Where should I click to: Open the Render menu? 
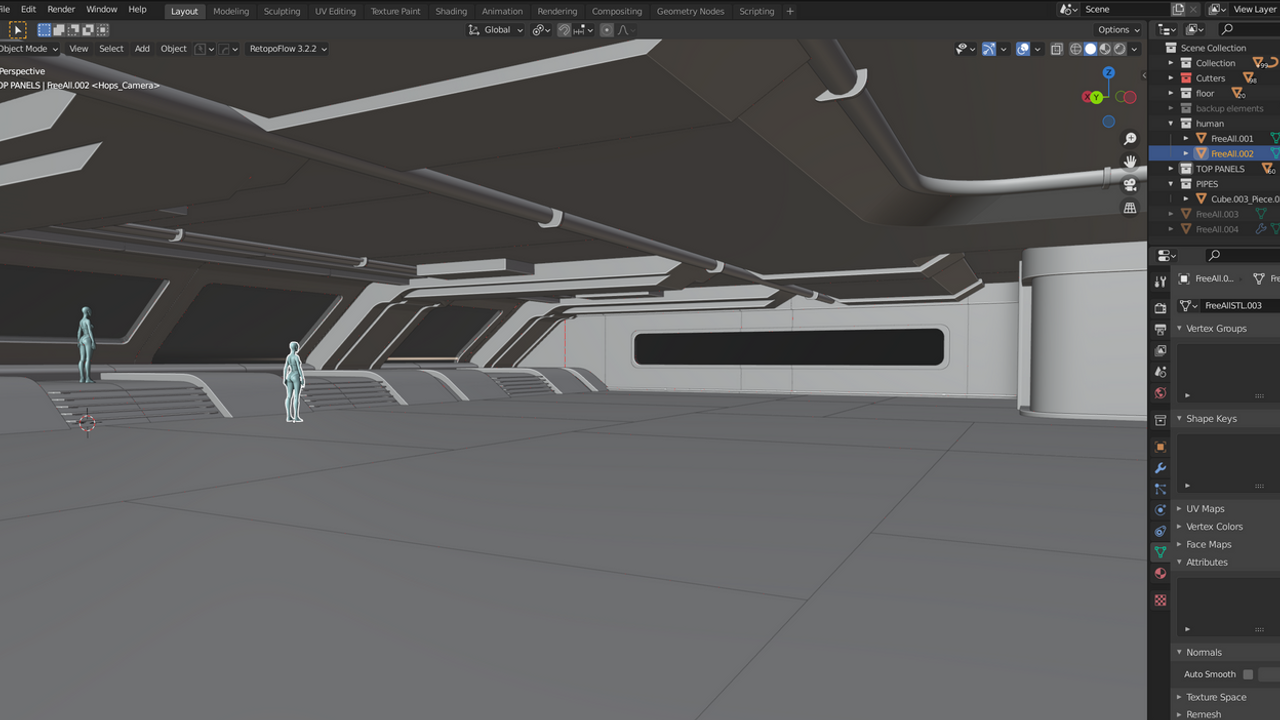[x=61, y=9]
